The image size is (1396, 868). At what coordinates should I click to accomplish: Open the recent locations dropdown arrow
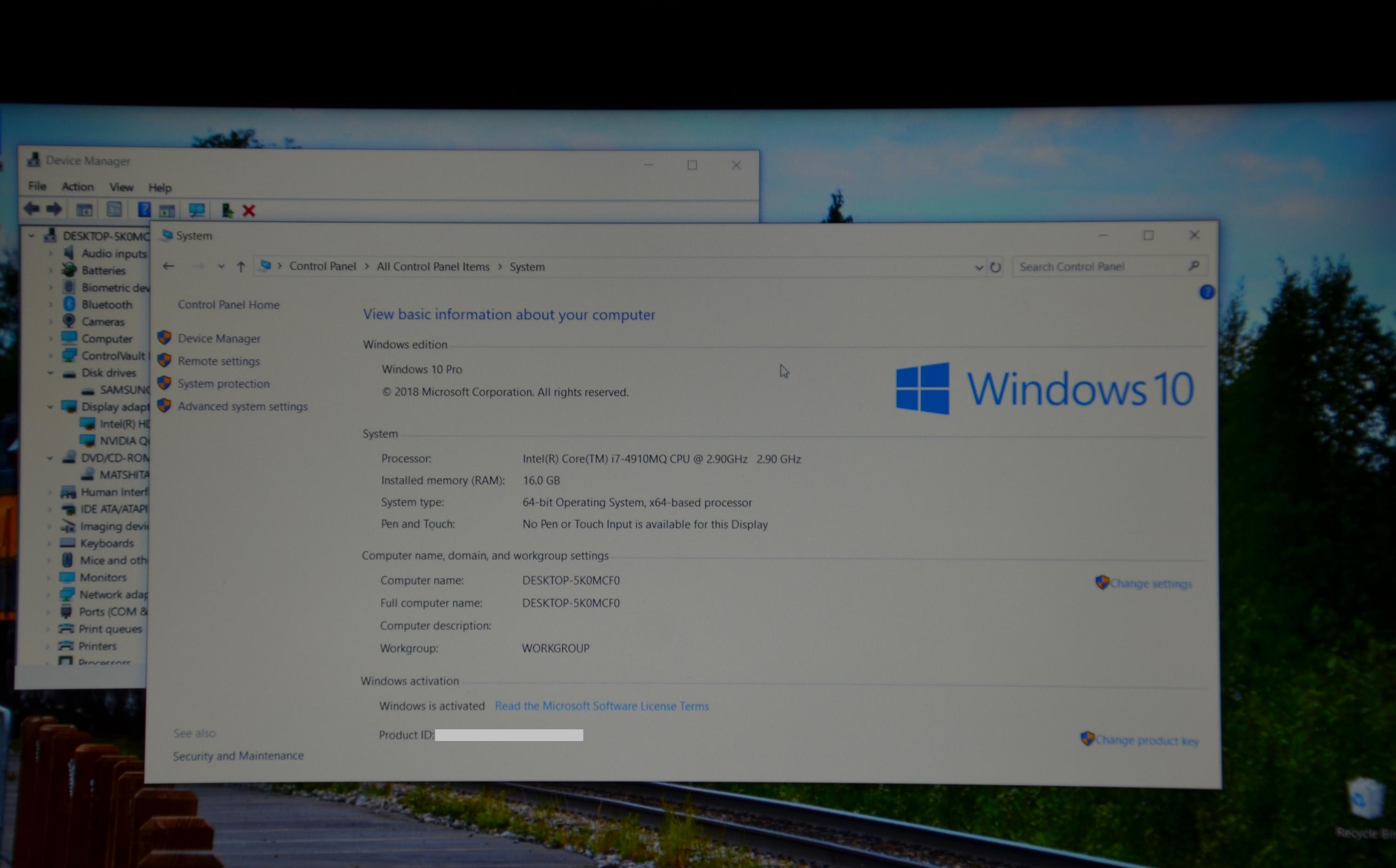(x=221, y=267)
